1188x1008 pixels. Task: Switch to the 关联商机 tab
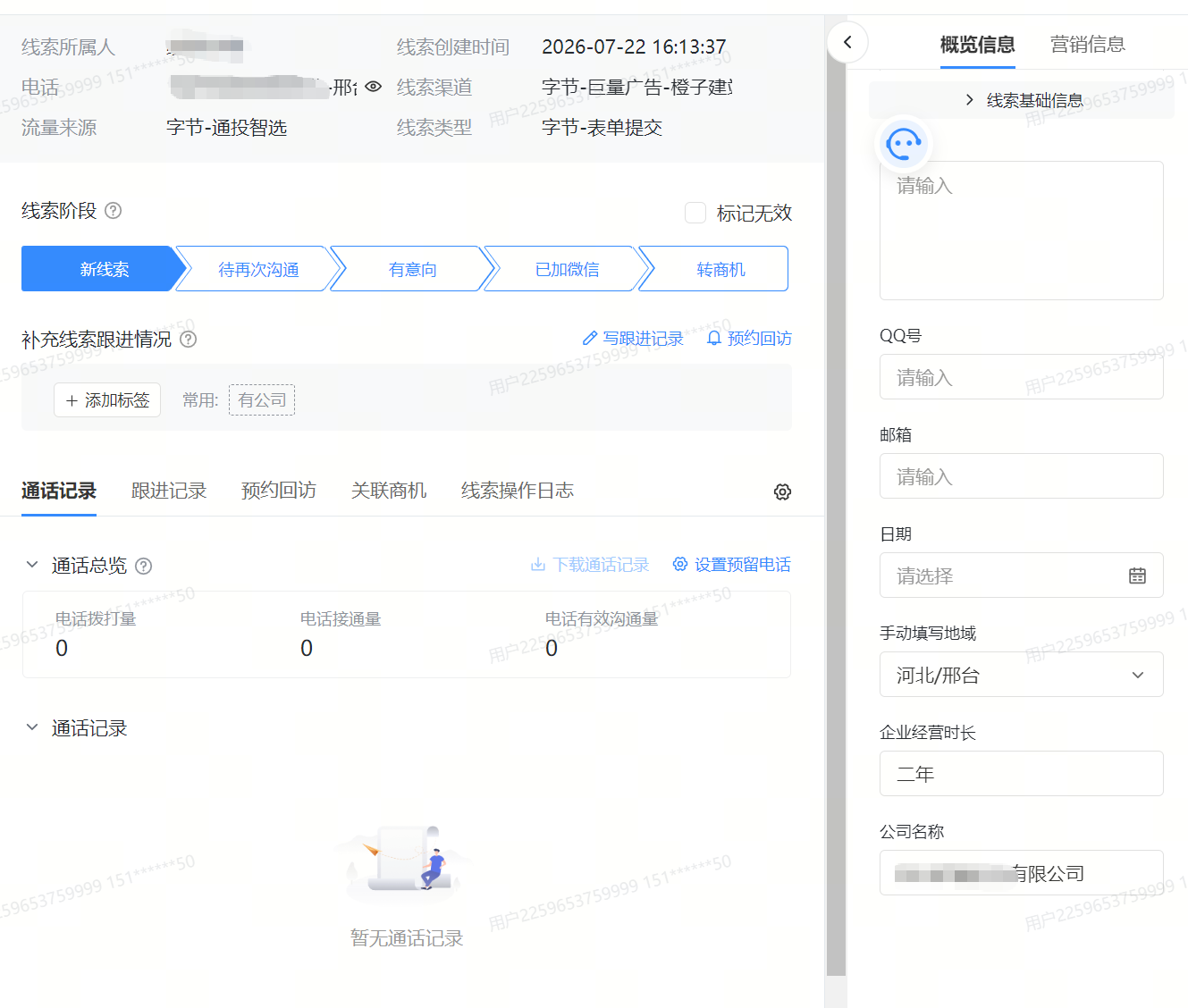(389, 491)
